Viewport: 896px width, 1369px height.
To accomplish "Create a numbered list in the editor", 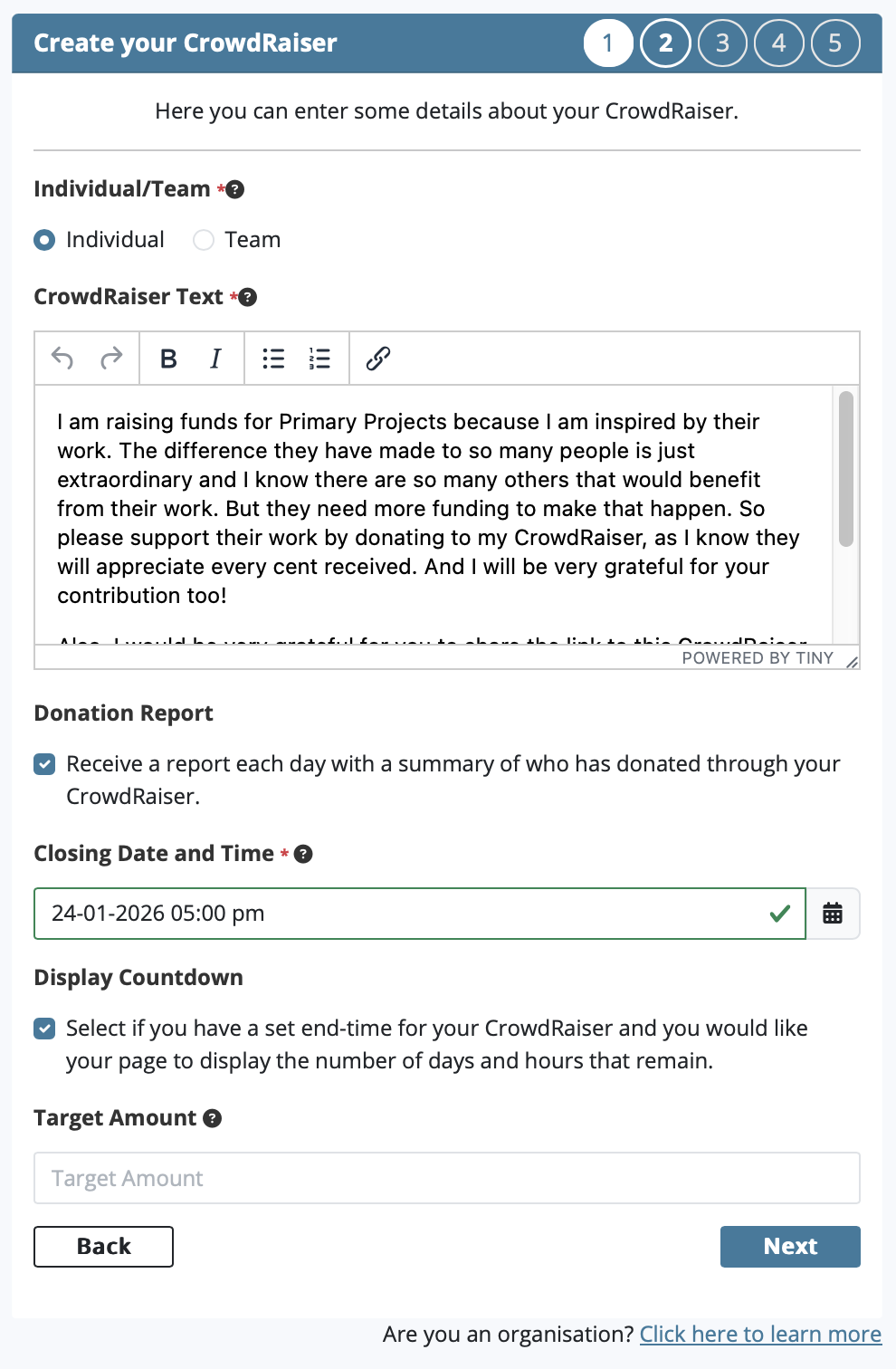I will (x=319, y=359).
